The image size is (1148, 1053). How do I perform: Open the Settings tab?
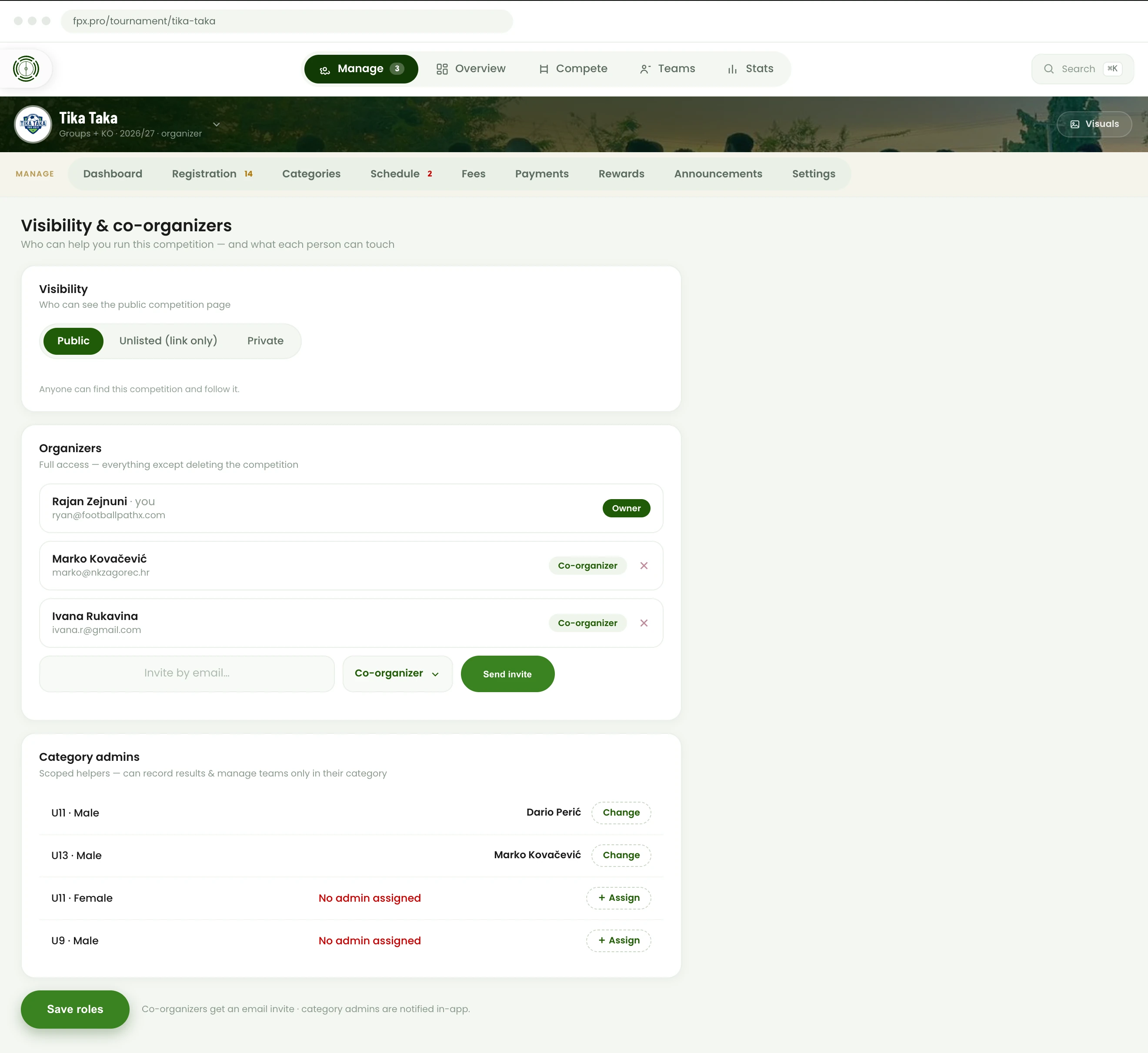pos(814,174)
